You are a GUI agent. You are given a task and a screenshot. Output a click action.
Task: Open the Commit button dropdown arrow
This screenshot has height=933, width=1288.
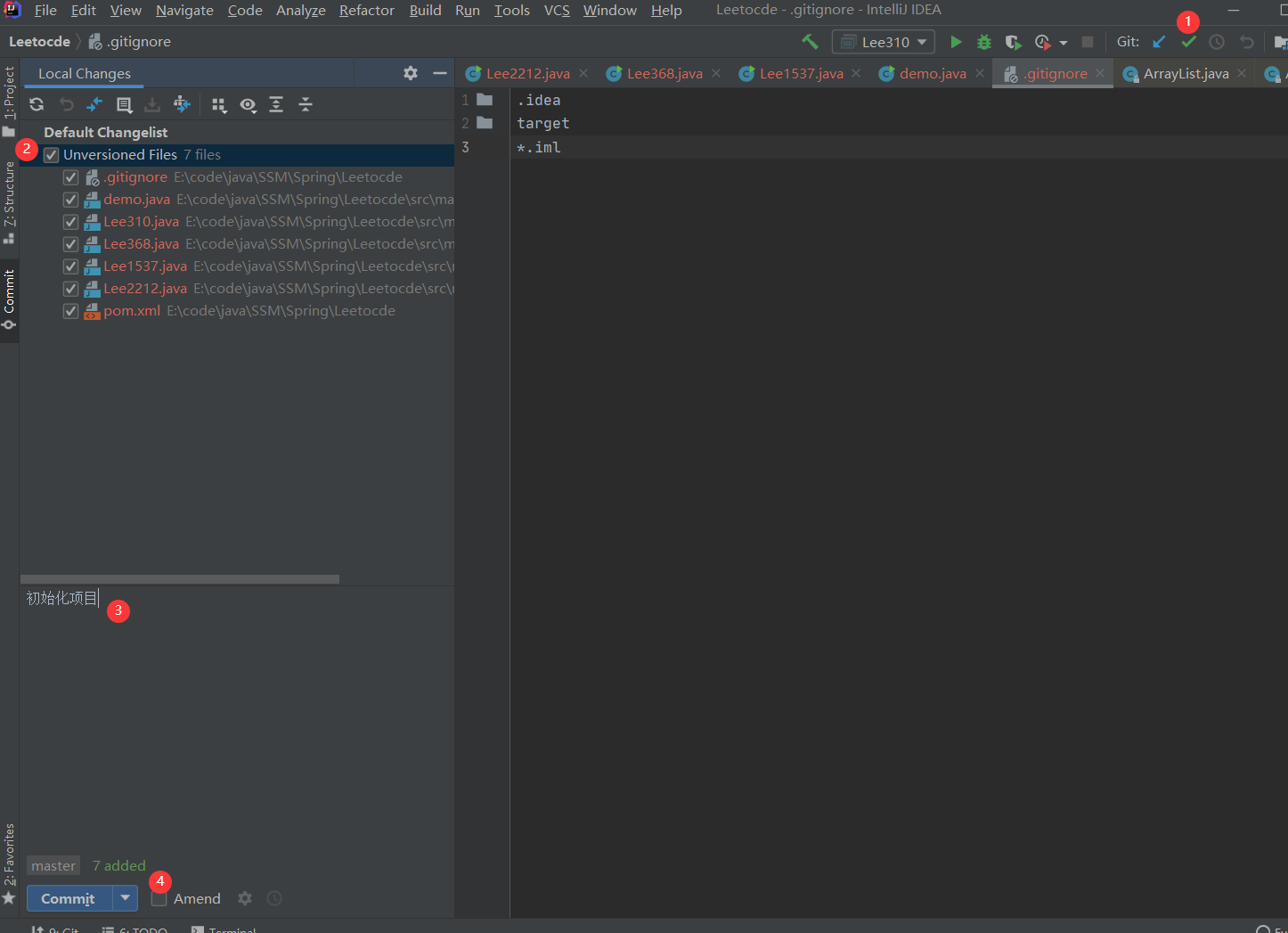(126, 898)
